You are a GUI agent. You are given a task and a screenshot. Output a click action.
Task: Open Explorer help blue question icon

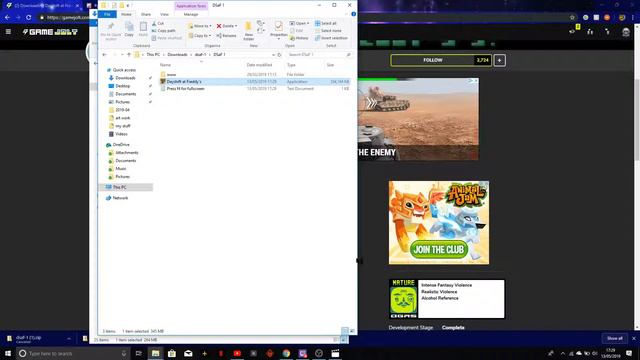[353, 14]
